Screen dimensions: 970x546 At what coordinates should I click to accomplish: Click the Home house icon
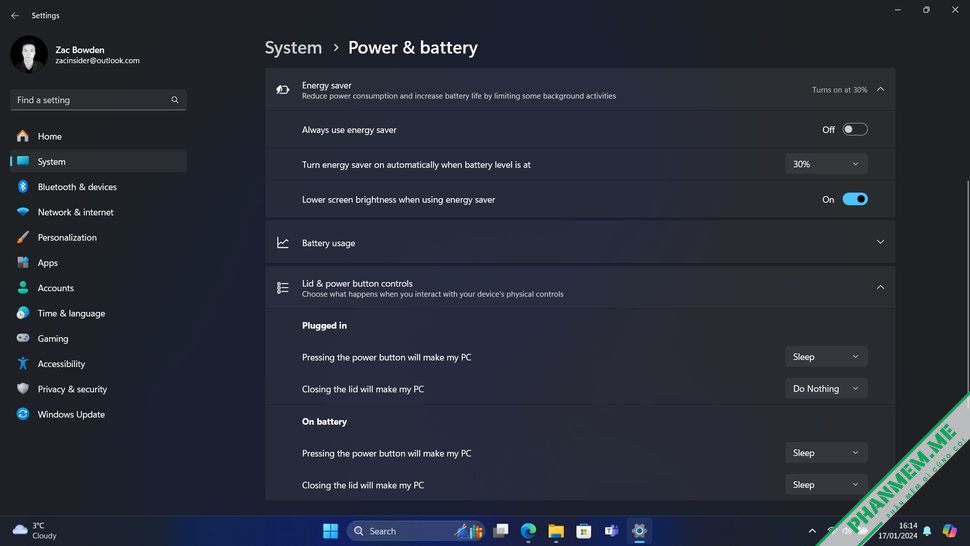[23, 136]
